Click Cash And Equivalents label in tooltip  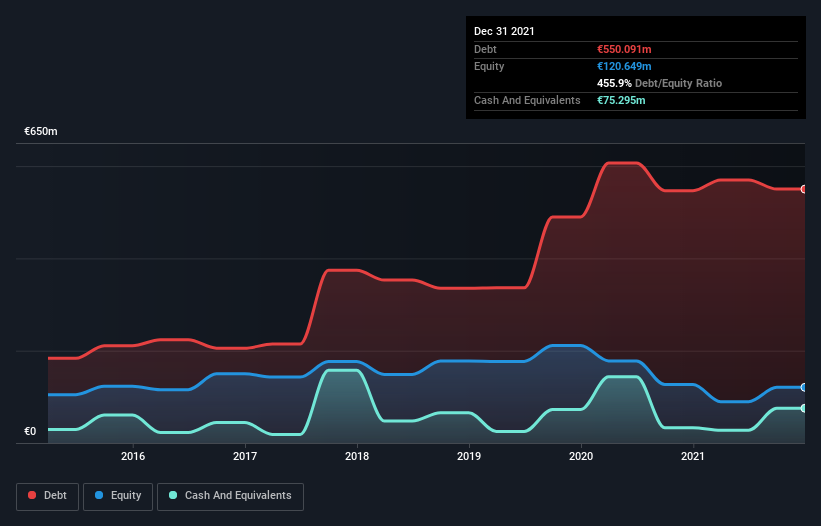tap(527, 100)
